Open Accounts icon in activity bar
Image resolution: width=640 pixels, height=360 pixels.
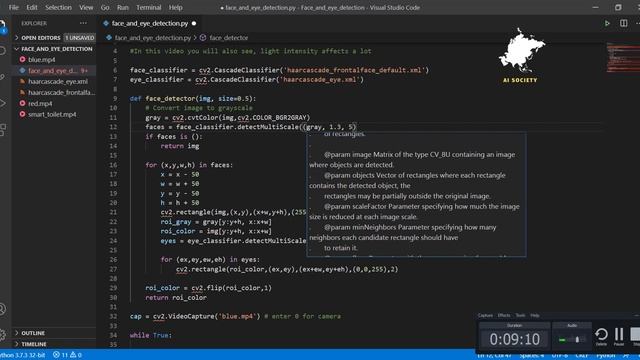pos(2,309)
